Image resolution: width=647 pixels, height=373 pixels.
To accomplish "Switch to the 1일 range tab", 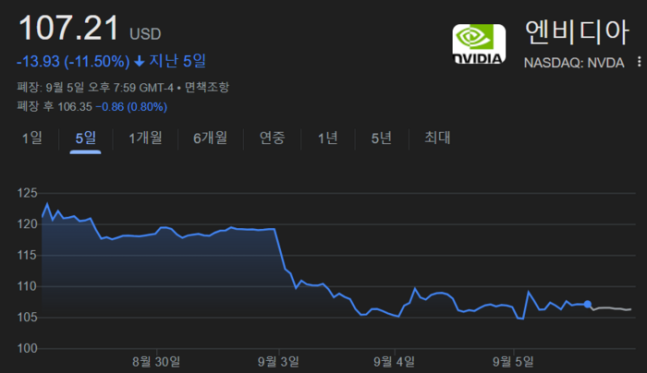I will pos(32,138).
